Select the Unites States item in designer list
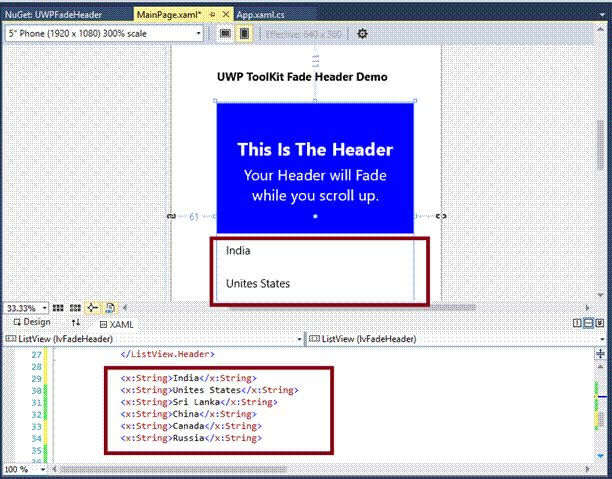612x479 pixels. click(x=258, y=283)
